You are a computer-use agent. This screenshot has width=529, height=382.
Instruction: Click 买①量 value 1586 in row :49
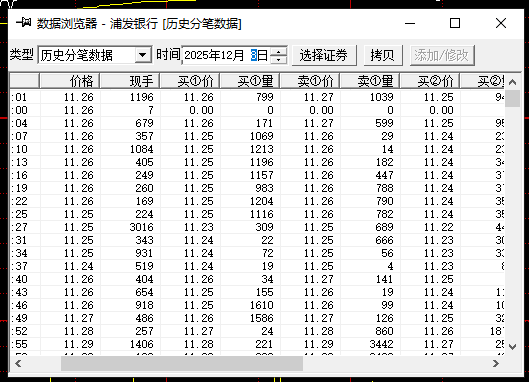point(261,318)
